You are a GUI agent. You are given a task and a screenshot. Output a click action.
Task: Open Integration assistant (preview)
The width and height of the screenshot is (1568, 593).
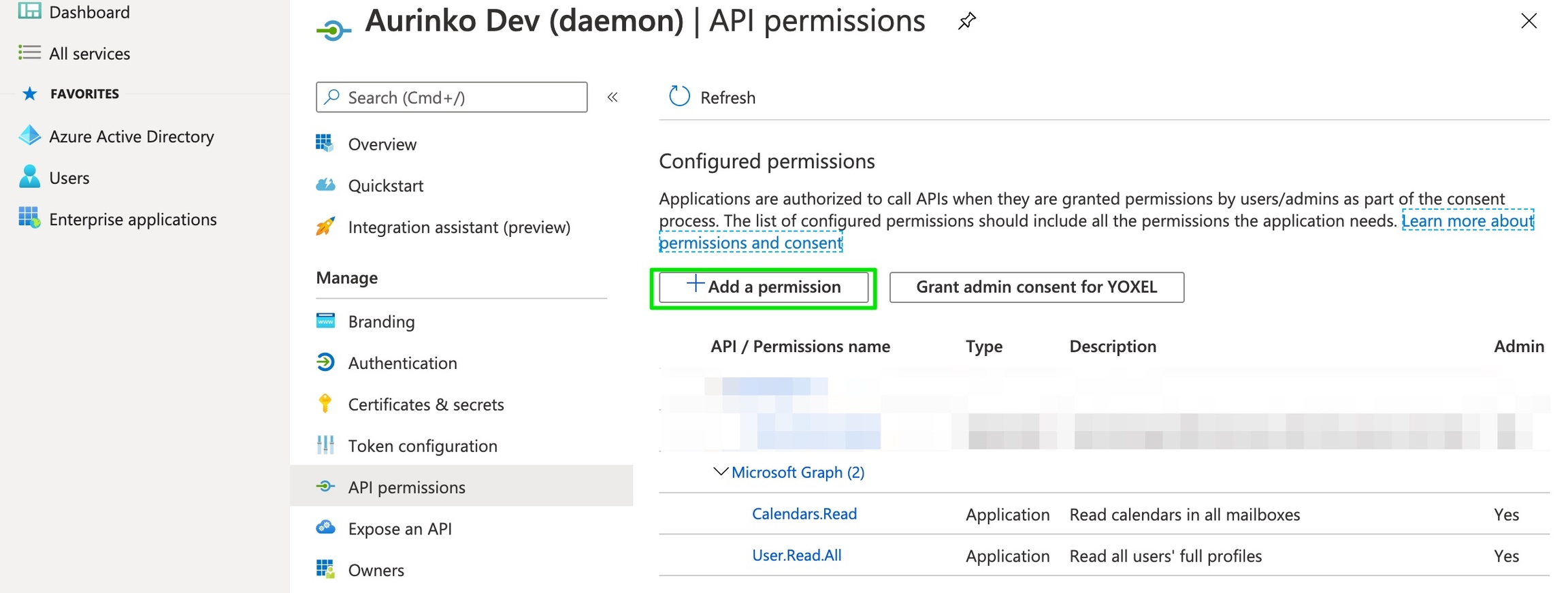[x=459, y=227]
